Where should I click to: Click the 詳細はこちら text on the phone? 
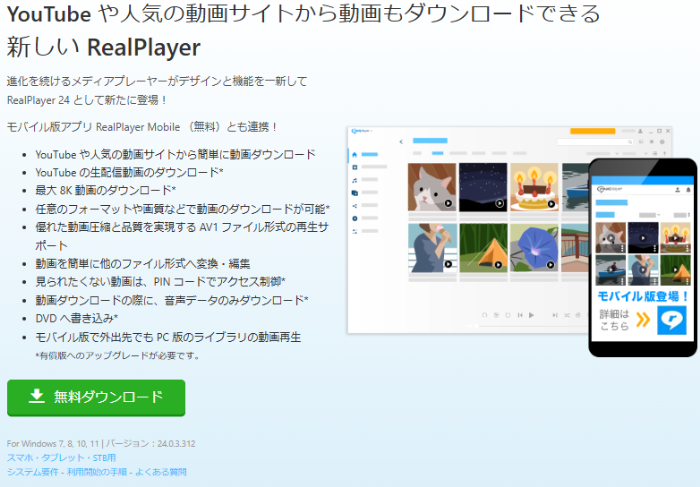[x=614, y=320]
